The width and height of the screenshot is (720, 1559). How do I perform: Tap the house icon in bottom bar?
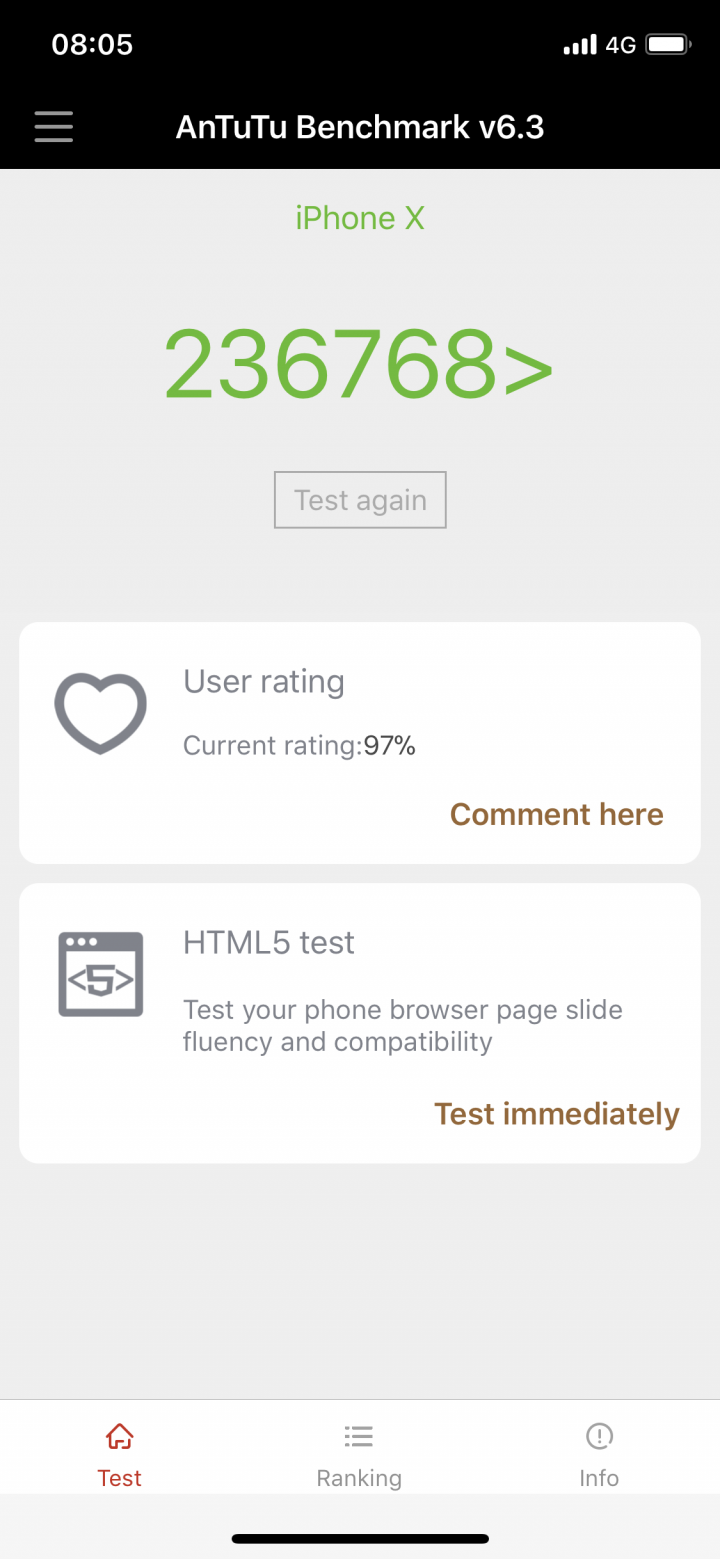[119, 1436]
